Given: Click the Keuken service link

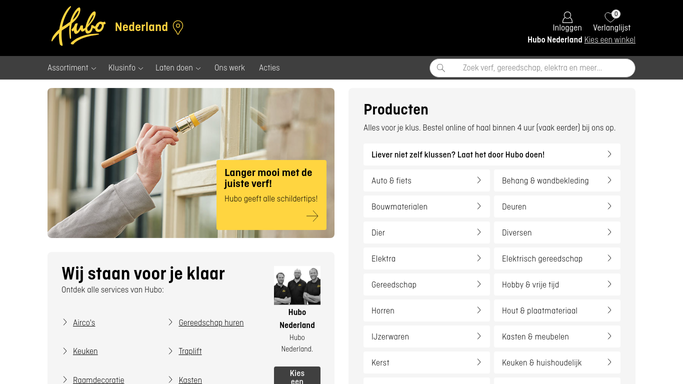Looking at the screenshot, I should (x=85, y=351).
